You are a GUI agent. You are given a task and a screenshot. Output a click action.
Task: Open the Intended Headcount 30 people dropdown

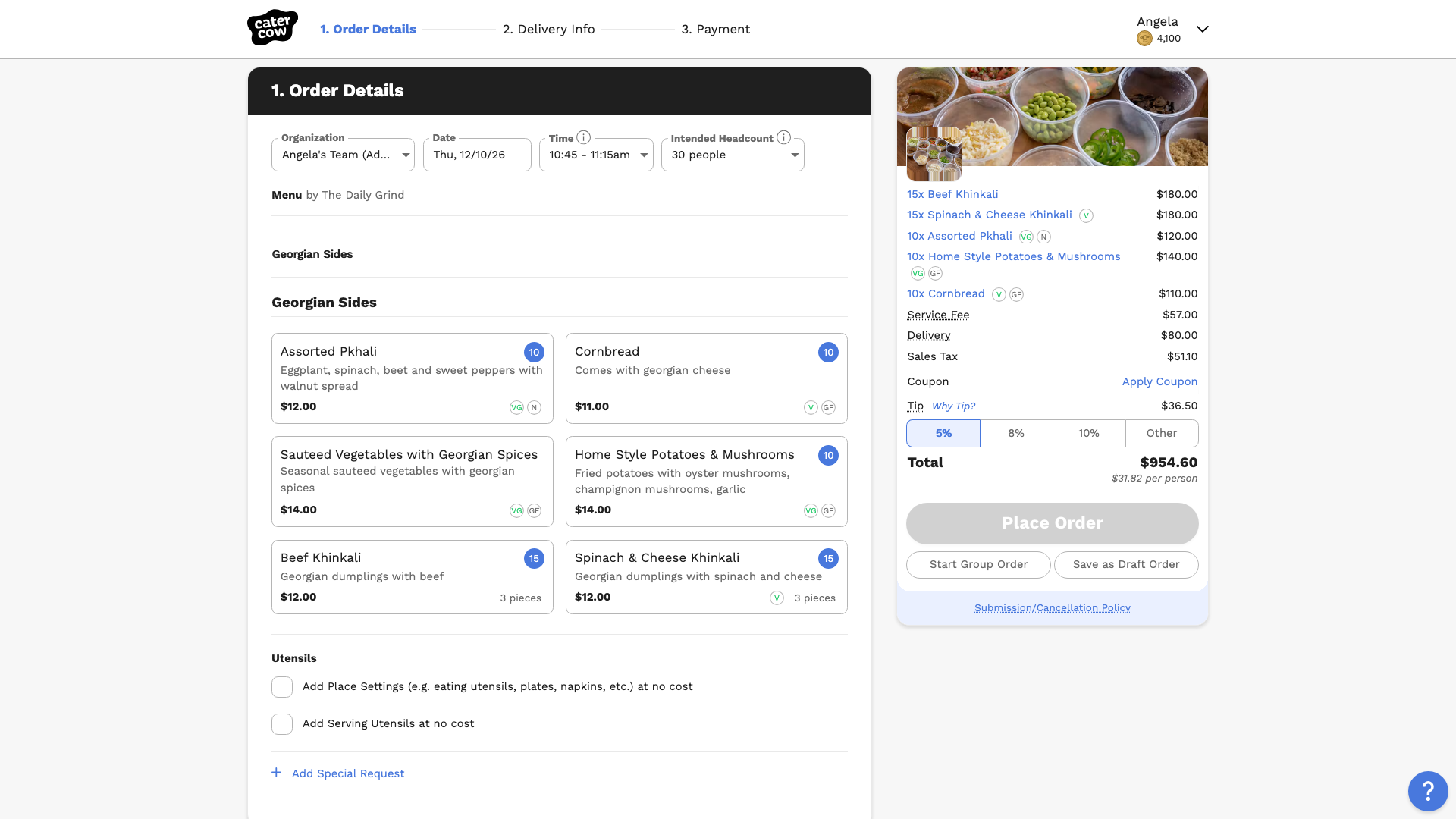(733, 155)
